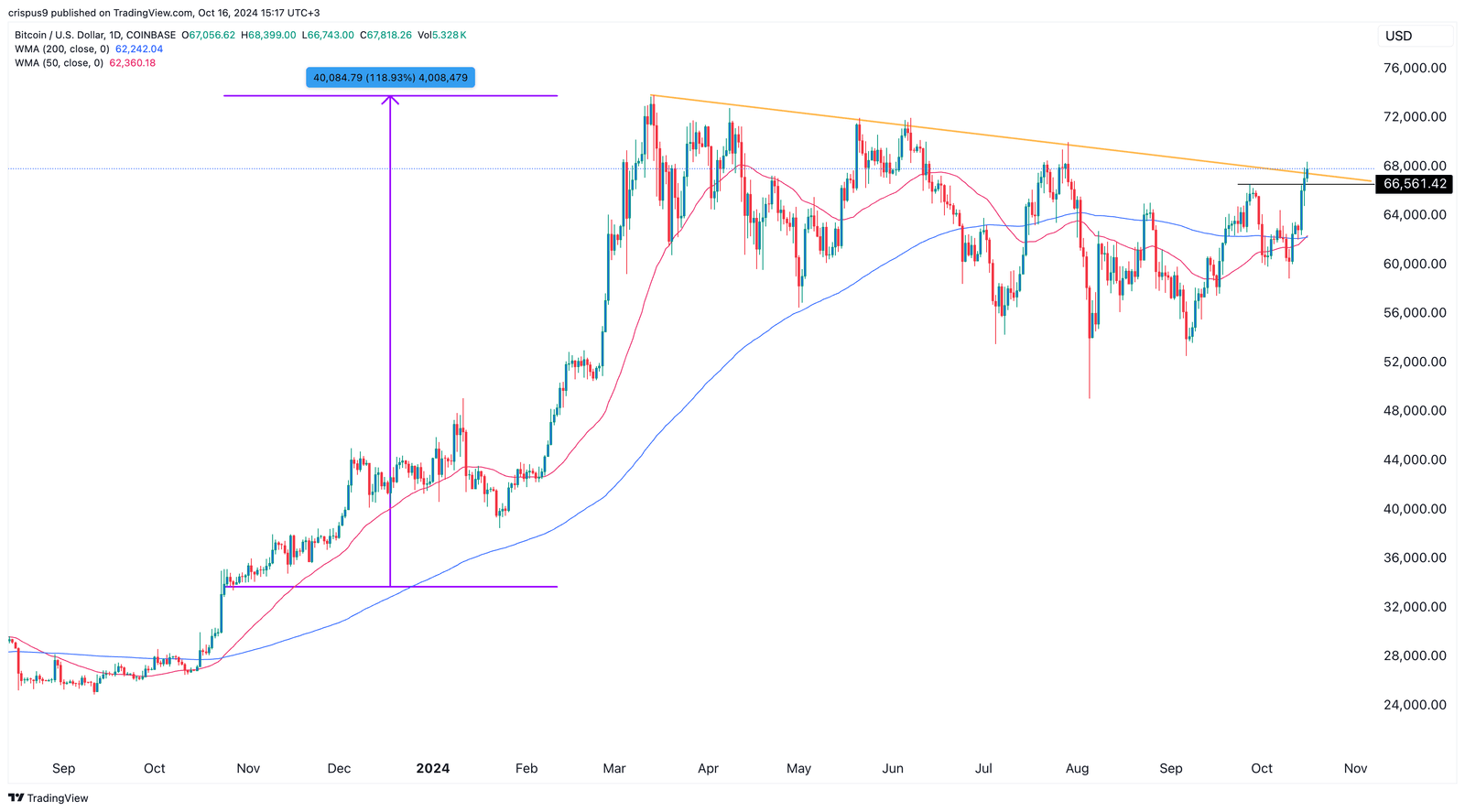Click the 64,000.00 price axis label
1465x812 pixels.
pos(1415,215)
